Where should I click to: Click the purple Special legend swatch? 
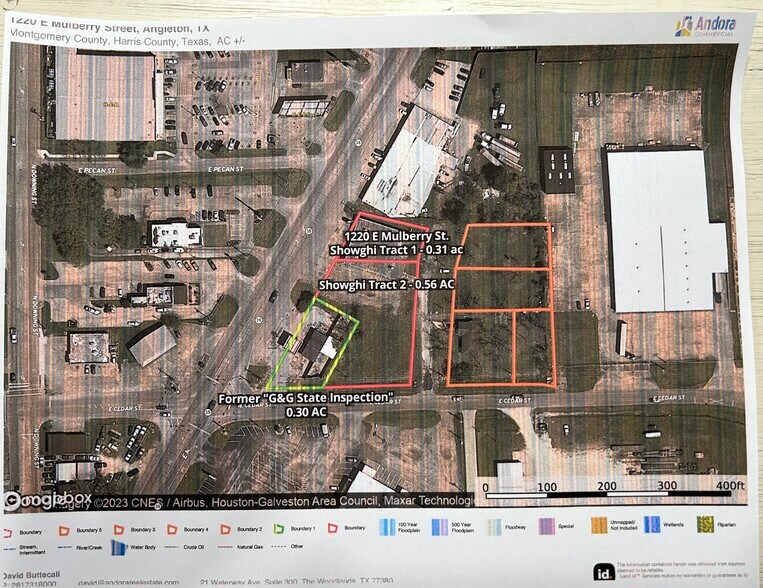[x=546, y=526]
